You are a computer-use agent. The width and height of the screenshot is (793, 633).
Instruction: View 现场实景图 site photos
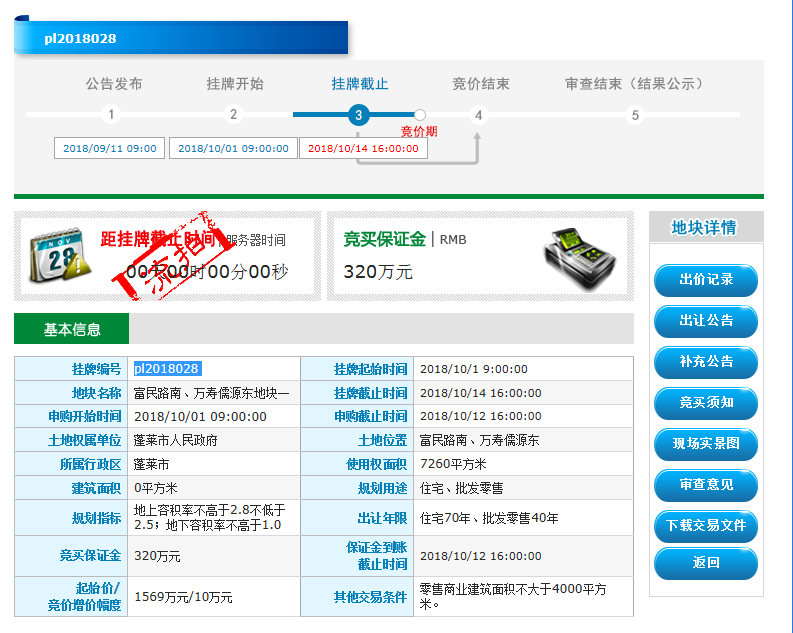(x=706, y=444)
